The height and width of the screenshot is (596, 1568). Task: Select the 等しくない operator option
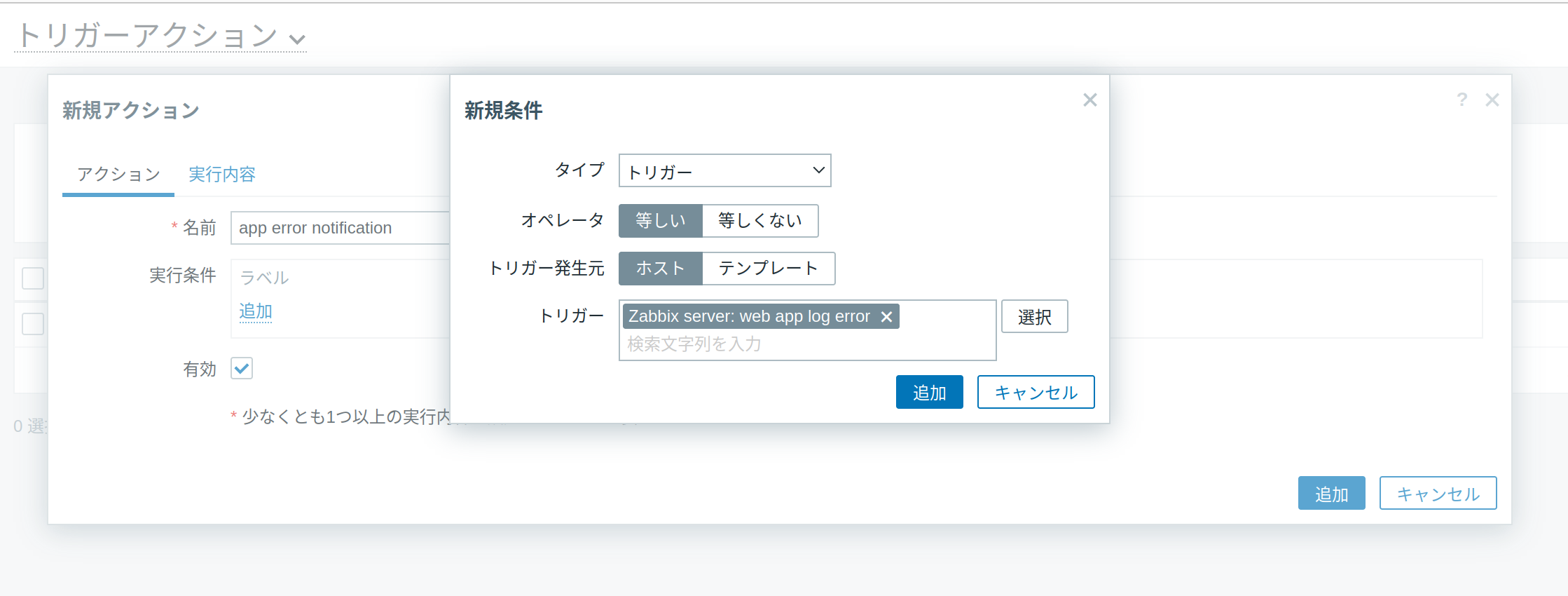click(759, 221)
